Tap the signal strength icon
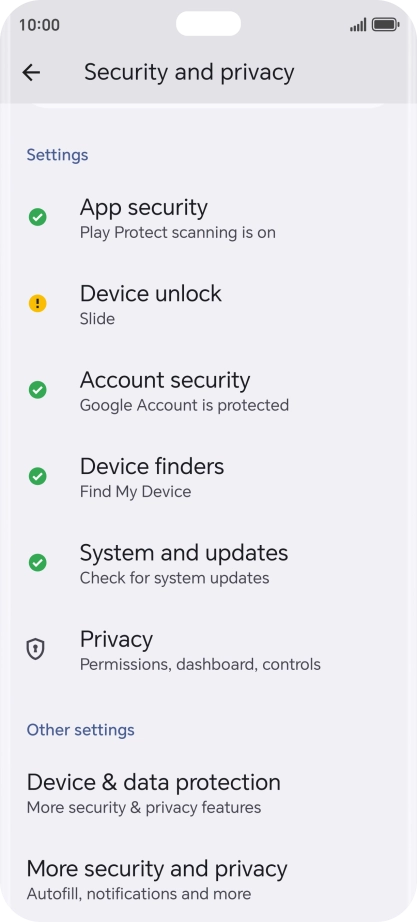Image resolution: width=417 pixels, height=922 pixels. pyautogui.click(x=358, y=25)
